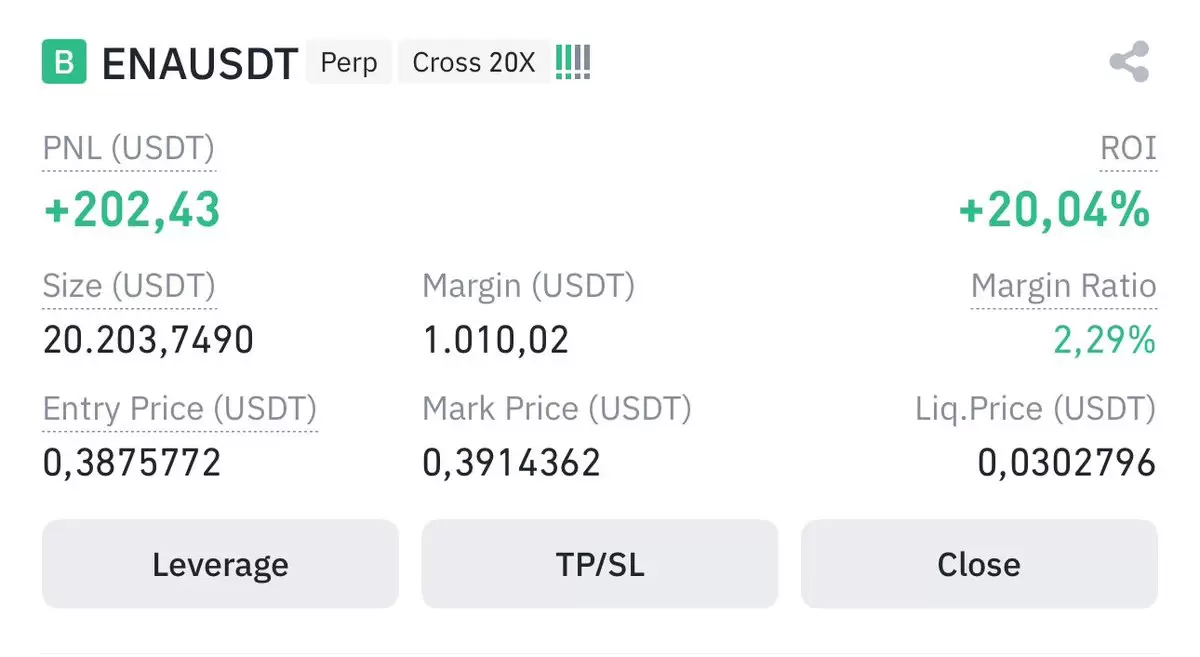Tap the 1.010,02 margin value
The image size is (1200, 657).
(496, 341)
